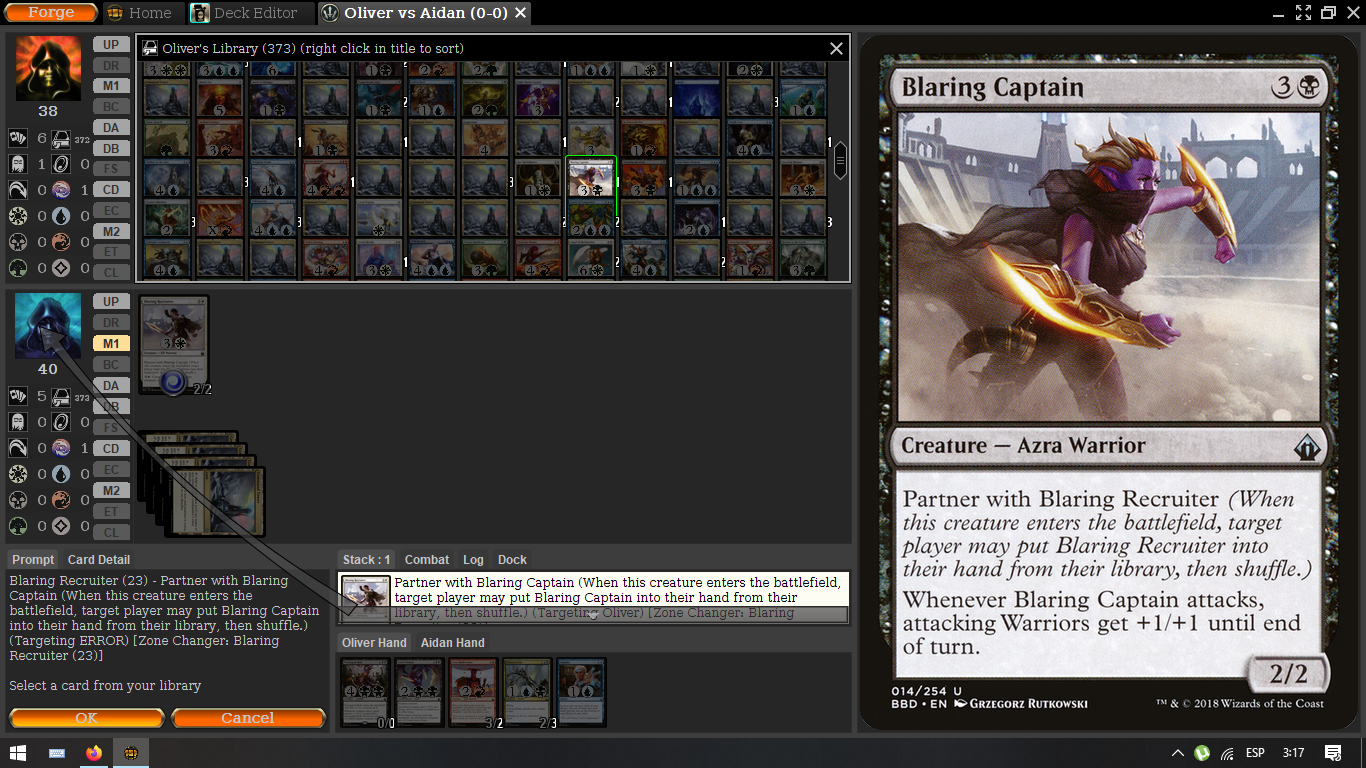Open Firefox from the Windows taskbar
Viewport: 1366px width, 768px height.
94,753
